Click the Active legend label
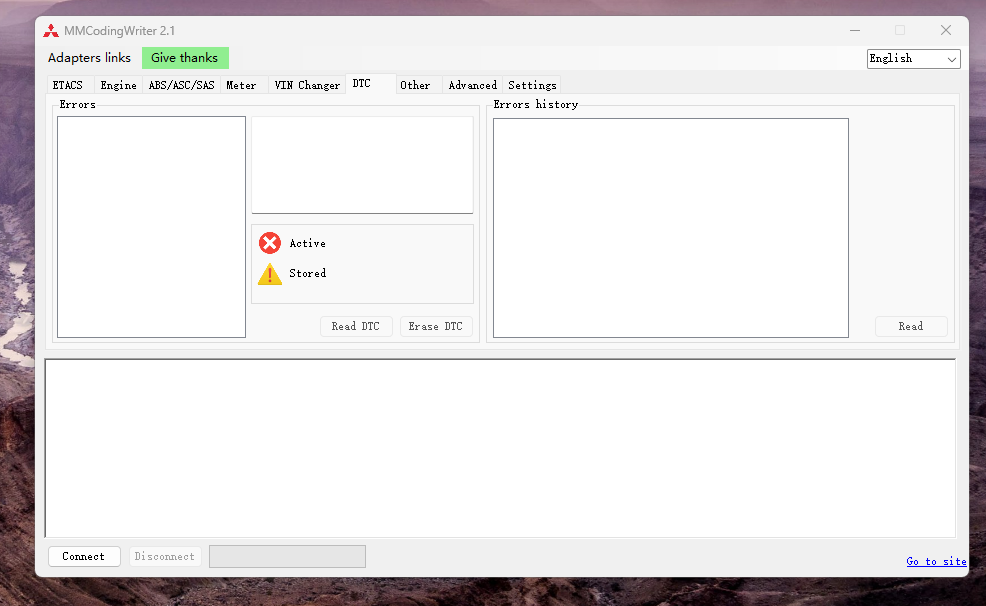Viewport: 986px width, 606px height. (307, 243)
